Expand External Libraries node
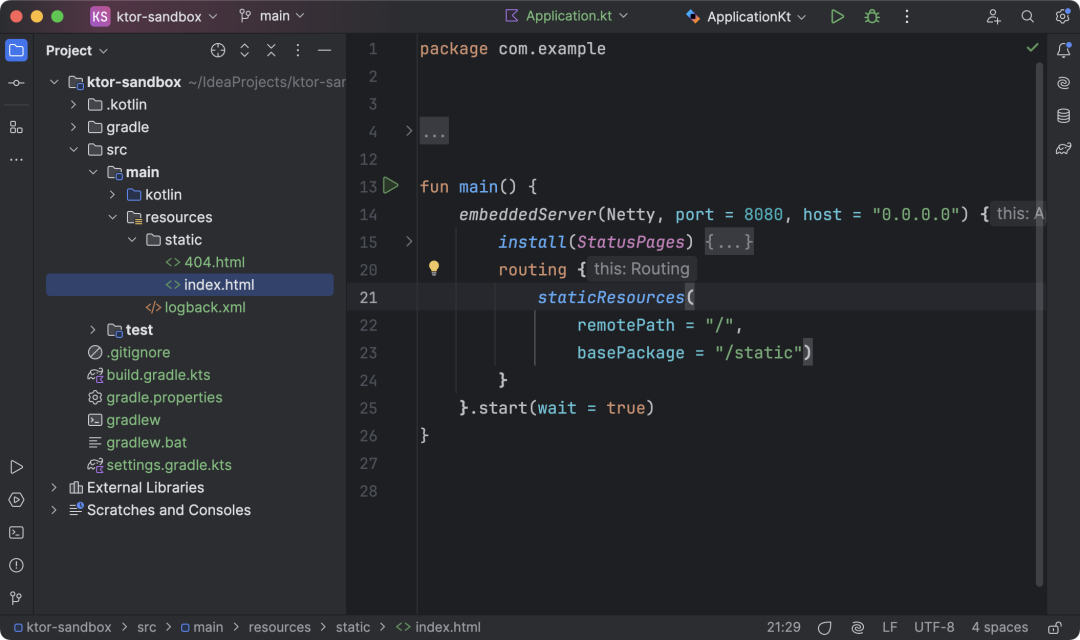Image resolution: width=1080 pixels, height=640 pixels. coord(54,488)
